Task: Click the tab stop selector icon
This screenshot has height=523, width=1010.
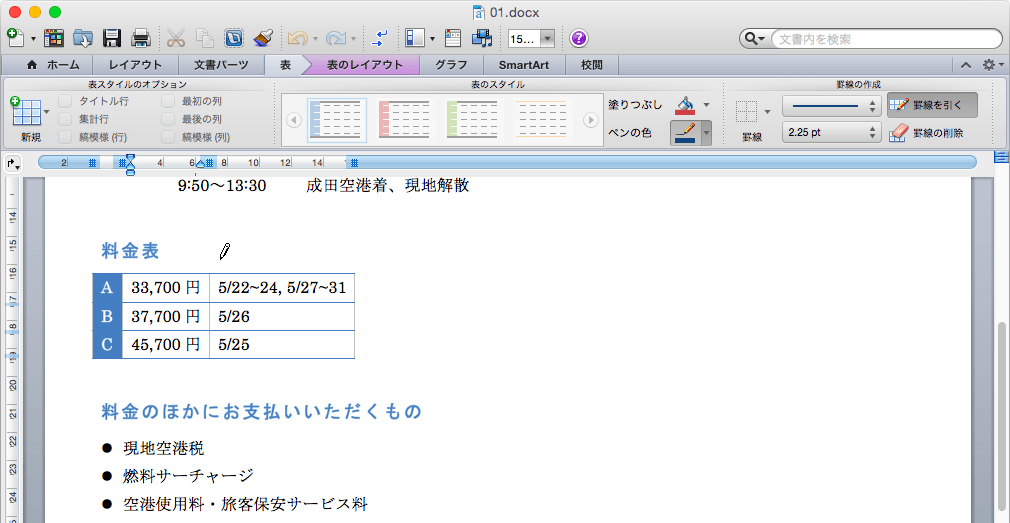Action: pos(13,164)
